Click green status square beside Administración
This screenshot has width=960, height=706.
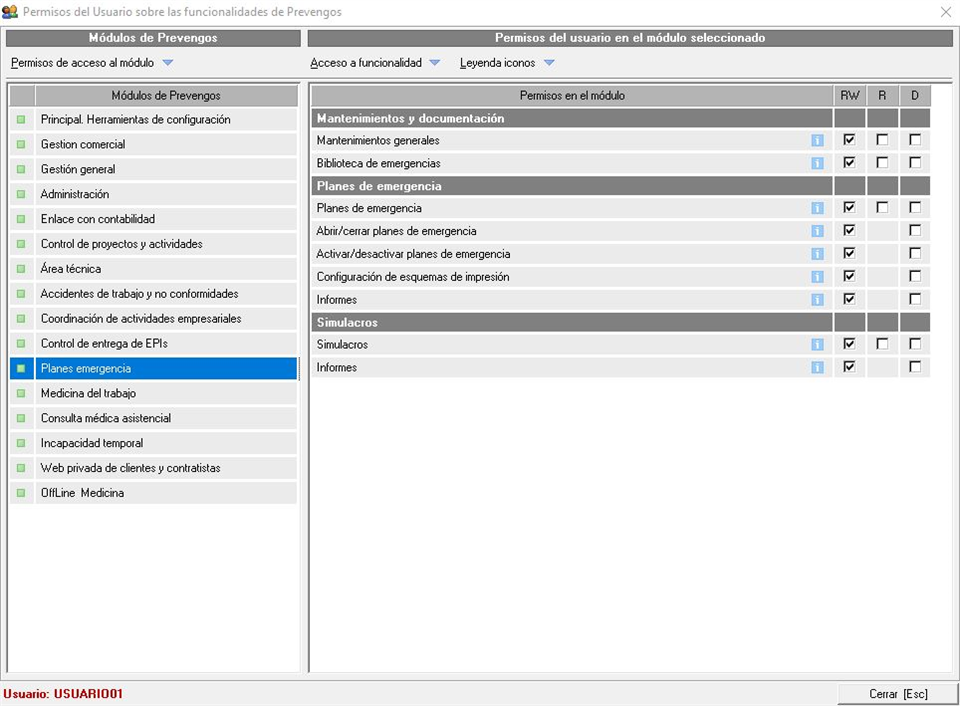pyautogui.click(x=21, y=194)
